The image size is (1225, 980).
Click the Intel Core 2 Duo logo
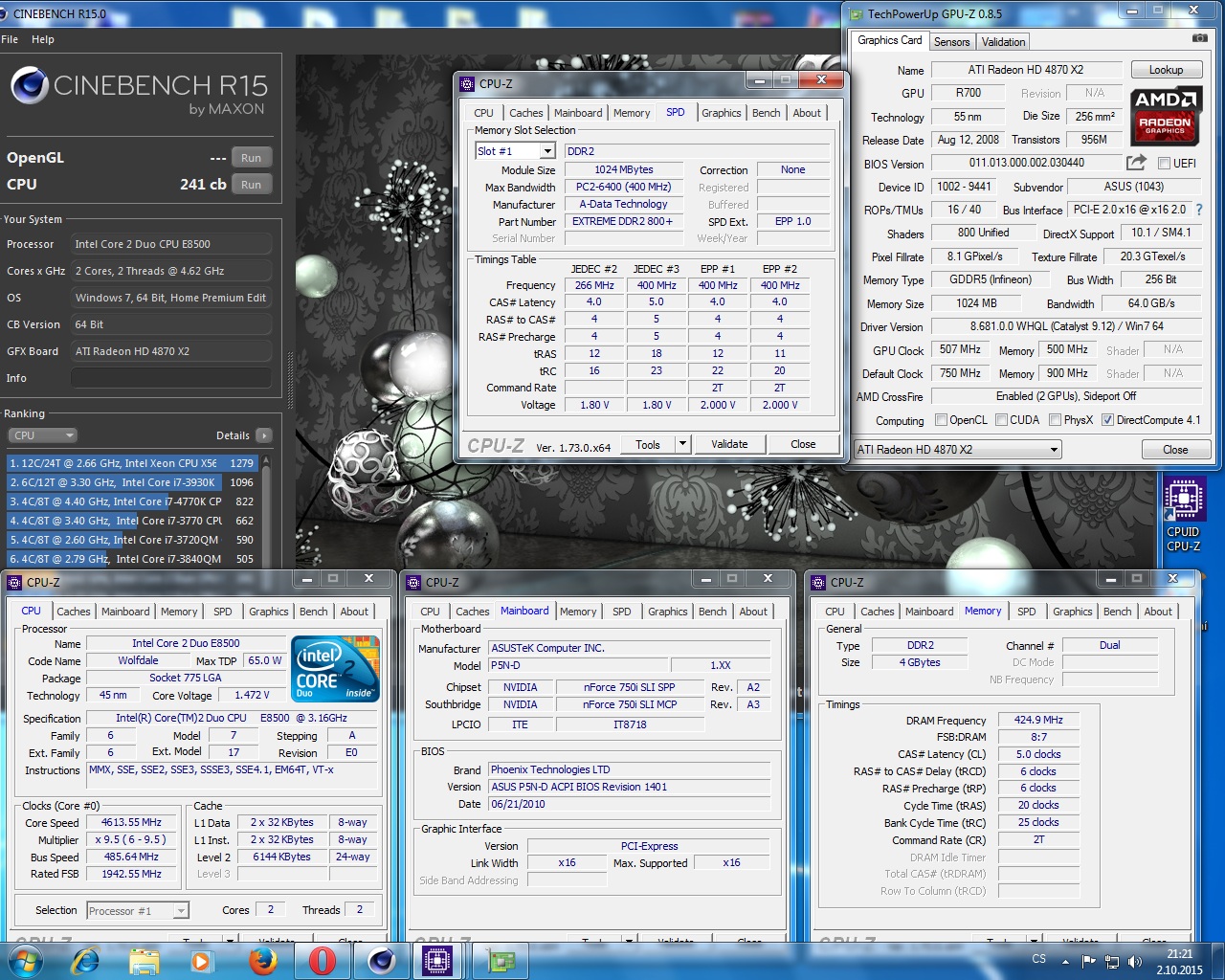pos(335,668)
